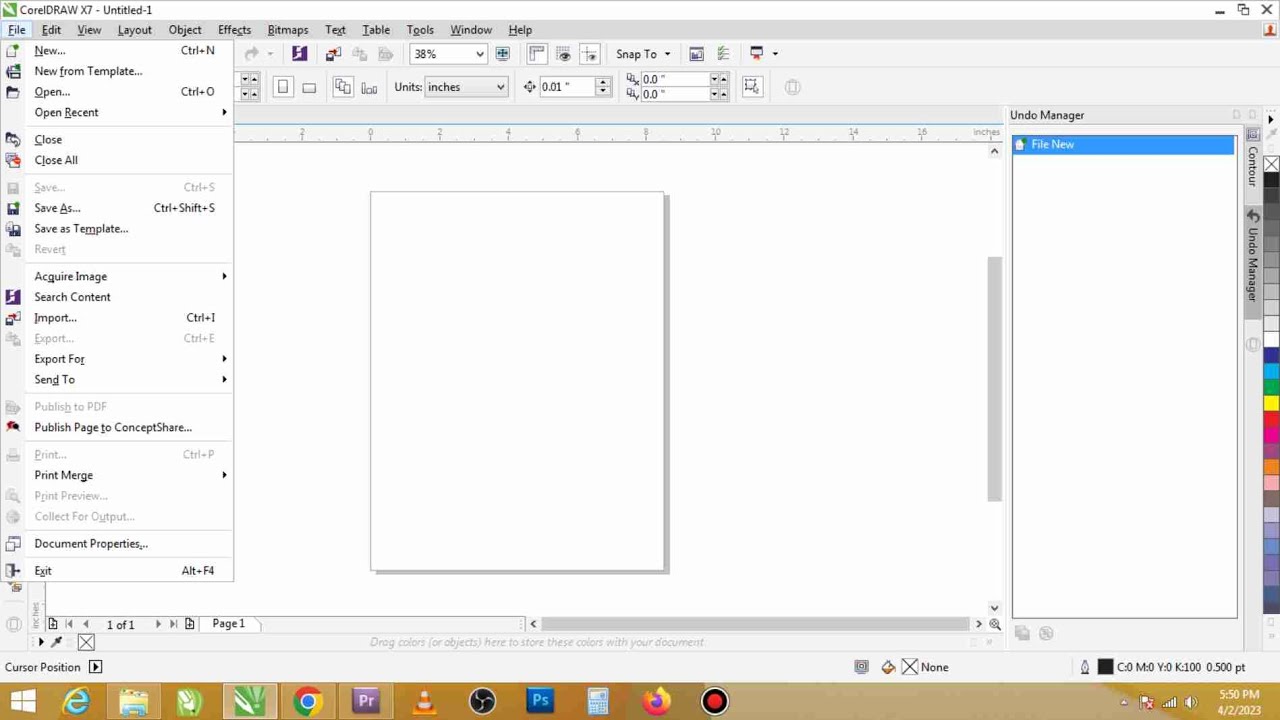
Task: Click the Import icon in the toolbar
Action: pos(333,54)
